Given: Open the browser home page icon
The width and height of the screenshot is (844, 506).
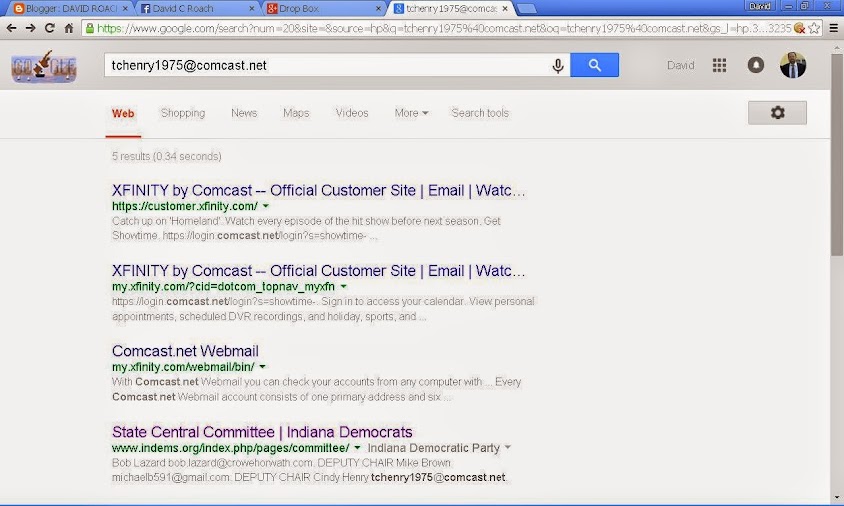Looking at the screenshot, I should [69, 28].
